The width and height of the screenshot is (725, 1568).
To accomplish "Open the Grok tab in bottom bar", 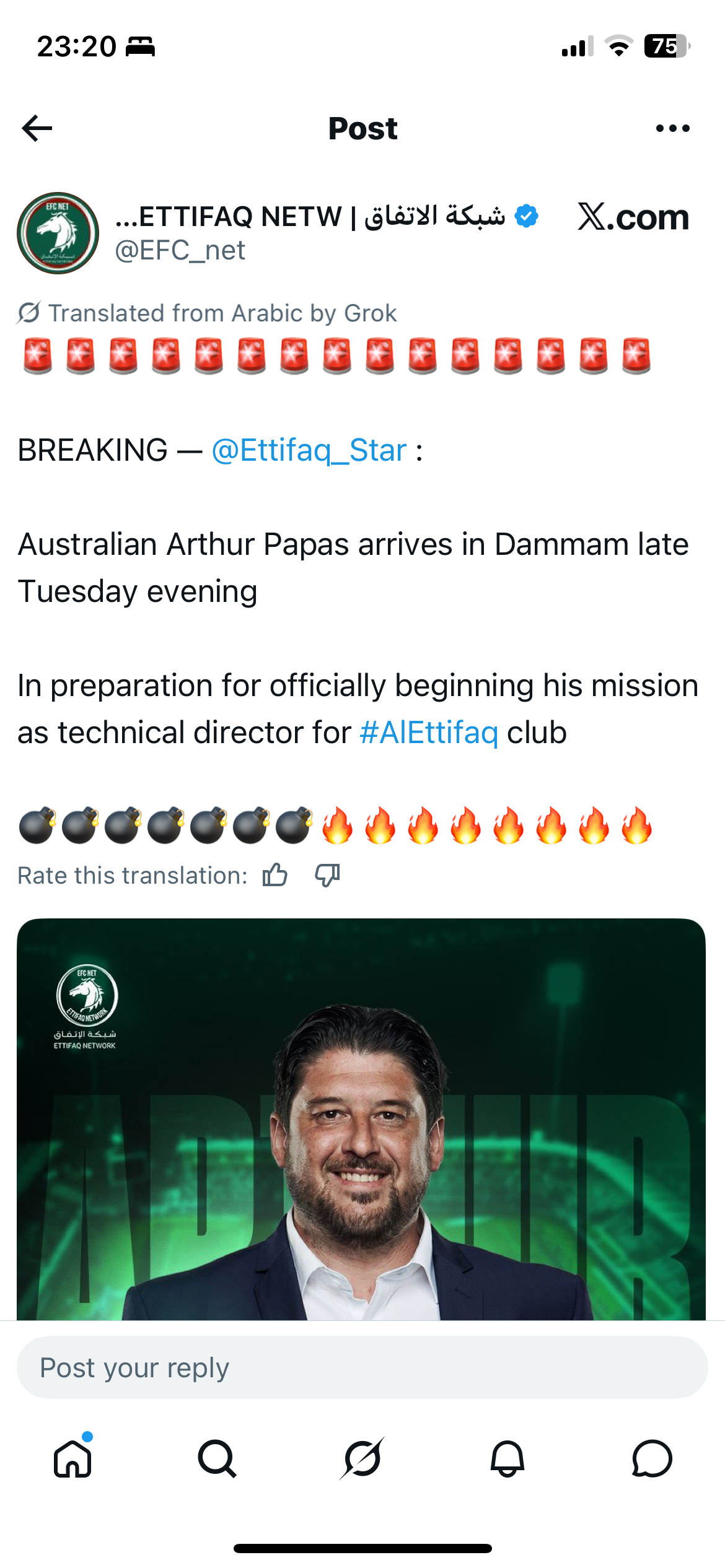I will tap(362, 1458).
